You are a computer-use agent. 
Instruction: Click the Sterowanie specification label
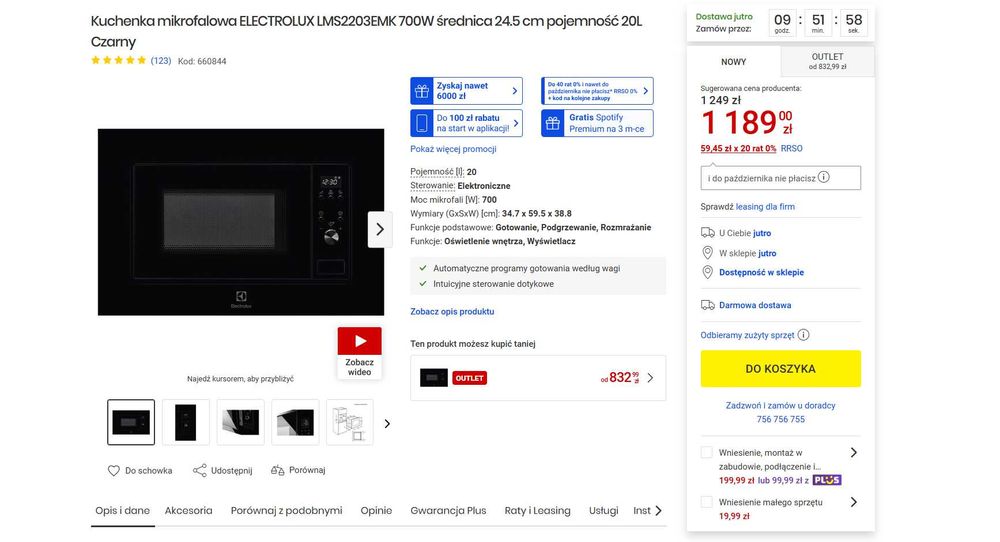432,186
